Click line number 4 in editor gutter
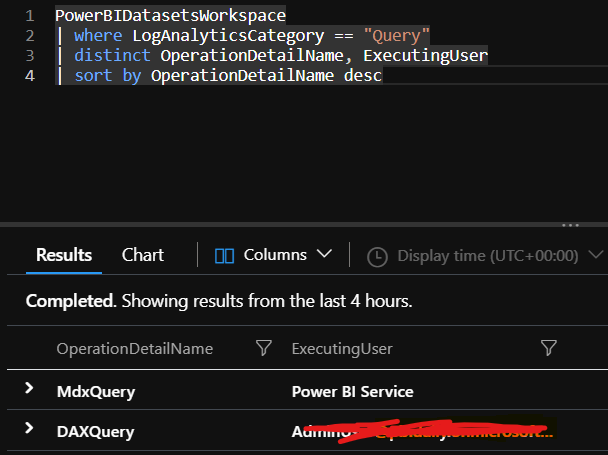This screenshot has width=608, height=455. (x=30, y=76)
